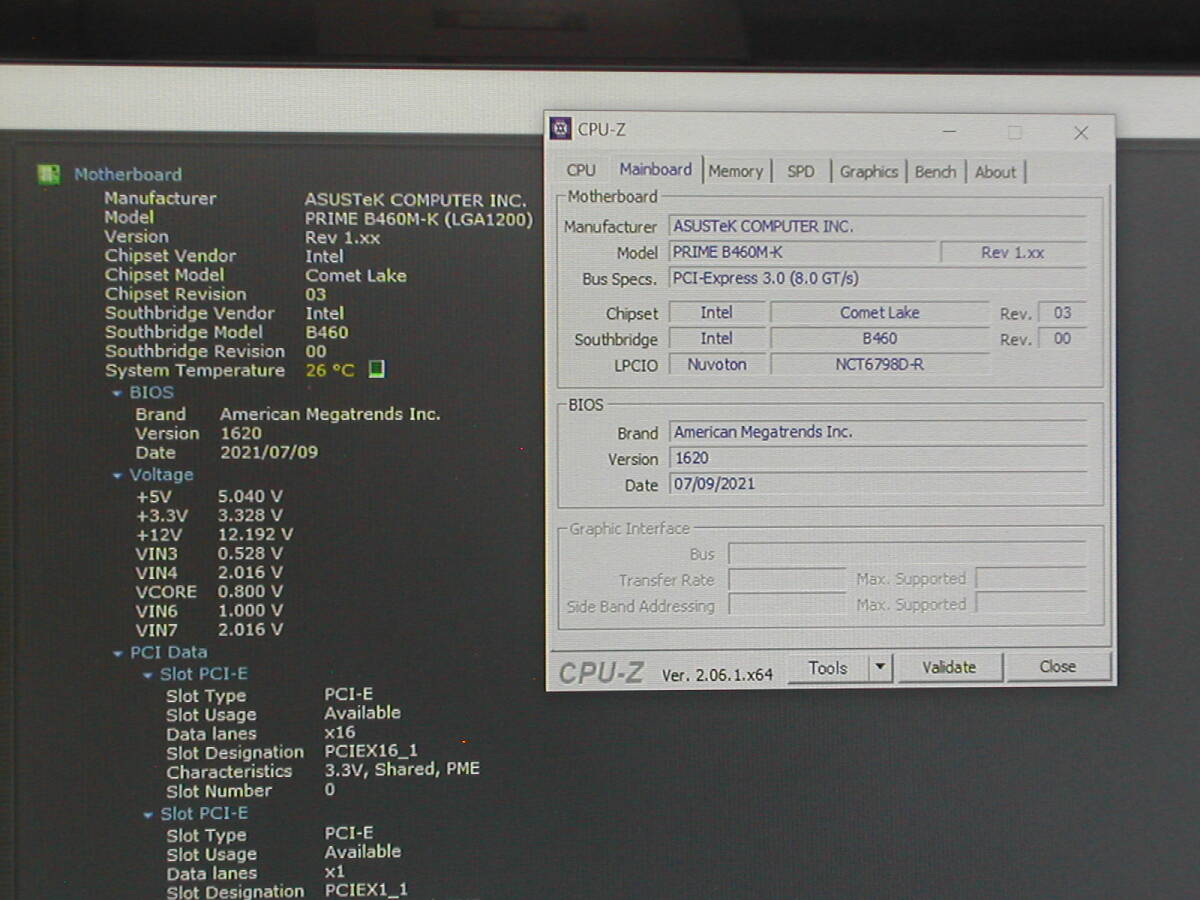This screenshot has width=1200, height=900.
Task: Click the Southbridge Rev. 00 field in CPU-Z
Action: click(x=1062, y=339)
